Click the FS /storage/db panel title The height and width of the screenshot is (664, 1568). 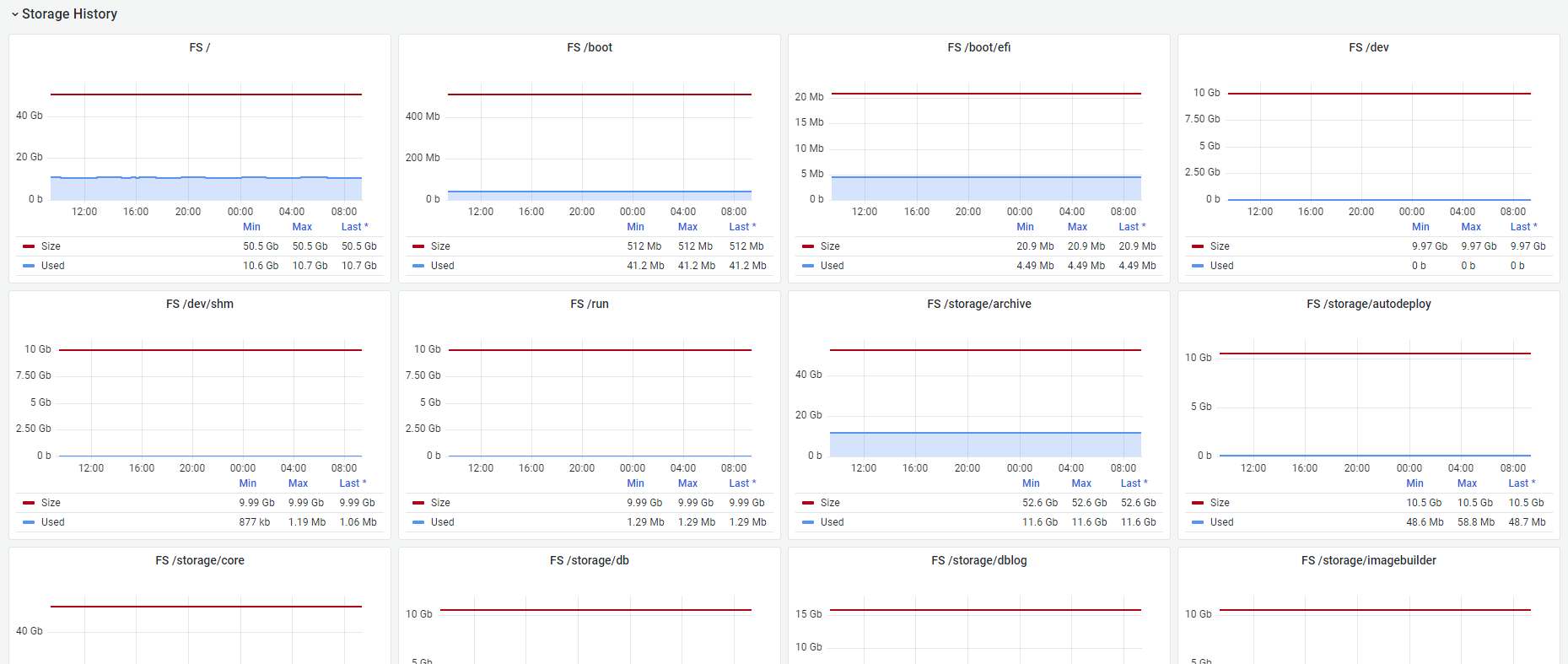pyautogui.click(x=590, y=560)
